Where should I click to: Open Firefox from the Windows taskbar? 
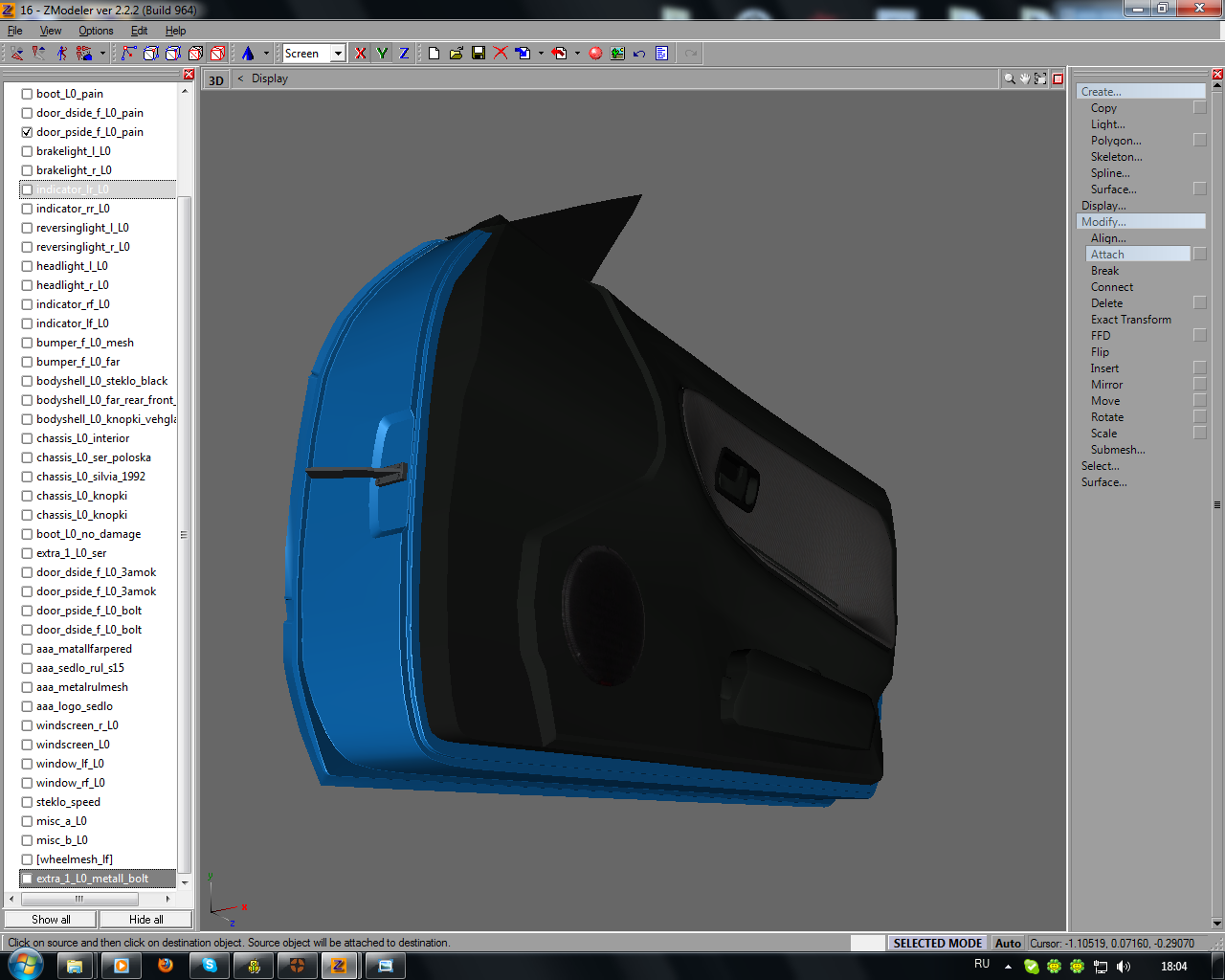166,966
